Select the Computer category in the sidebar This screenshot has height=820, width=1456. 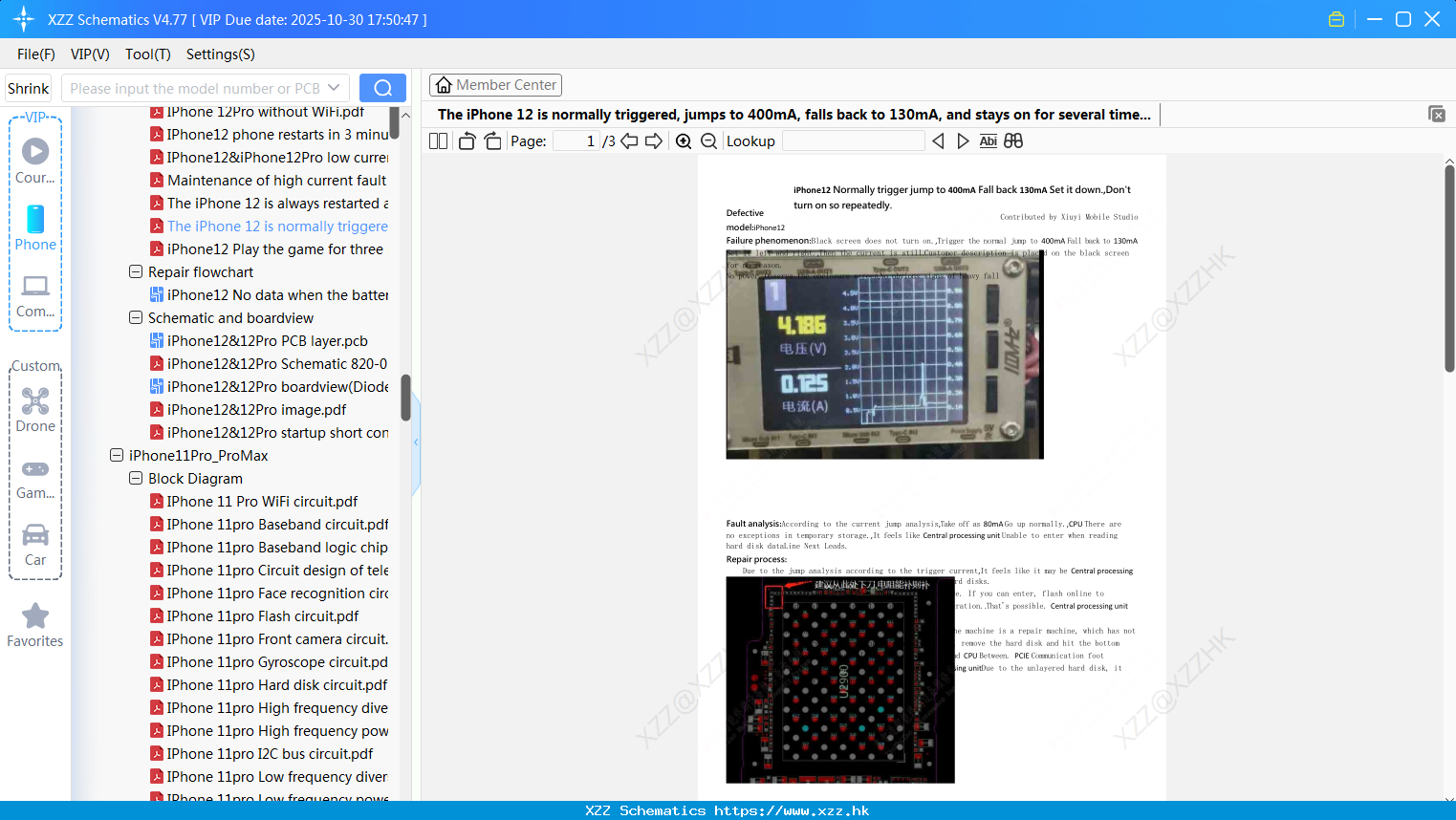(35, 295)
